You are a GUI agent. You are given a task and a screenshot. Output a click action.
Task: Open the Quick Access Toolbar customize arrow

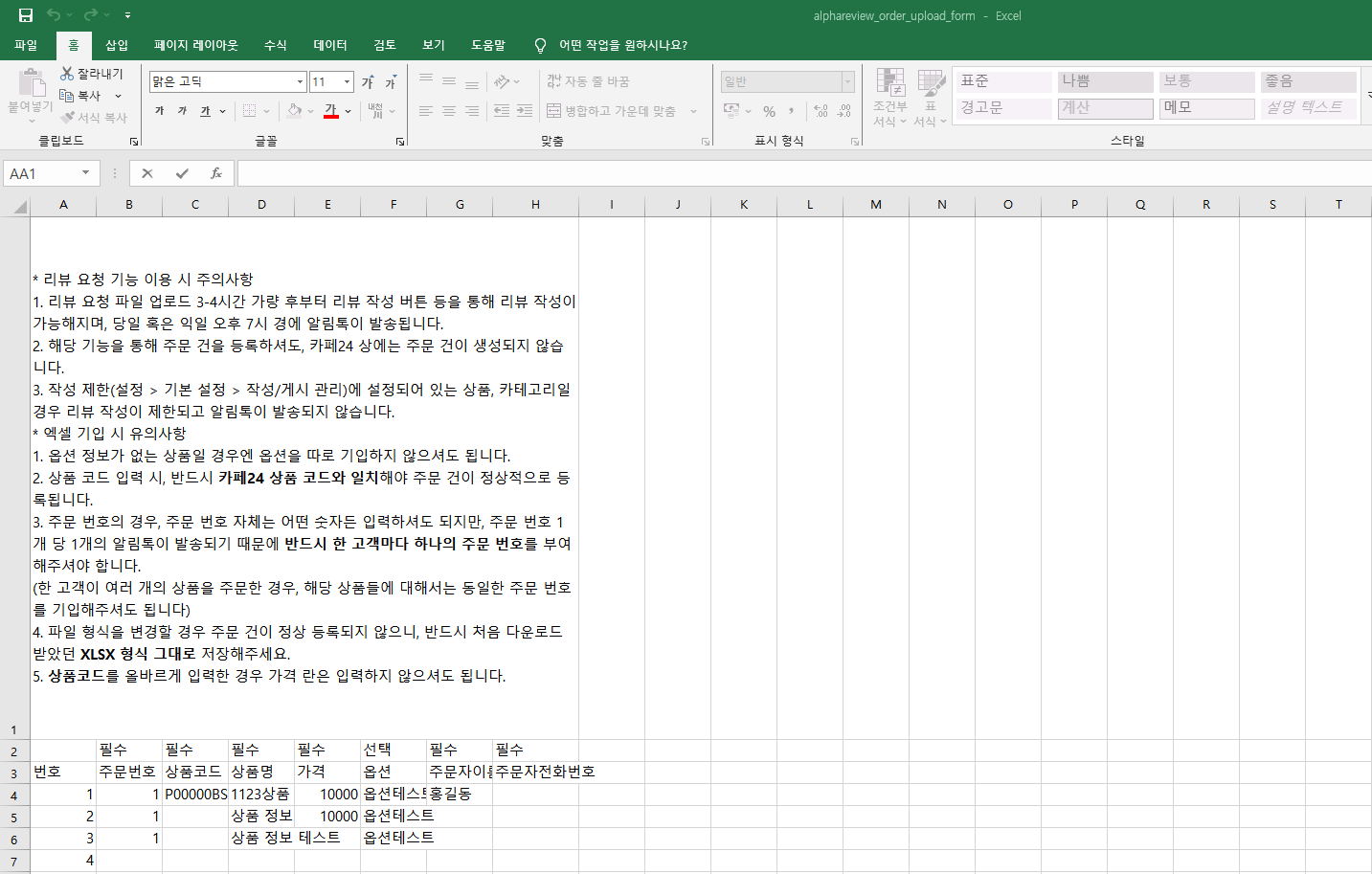(x=127, y=15)
